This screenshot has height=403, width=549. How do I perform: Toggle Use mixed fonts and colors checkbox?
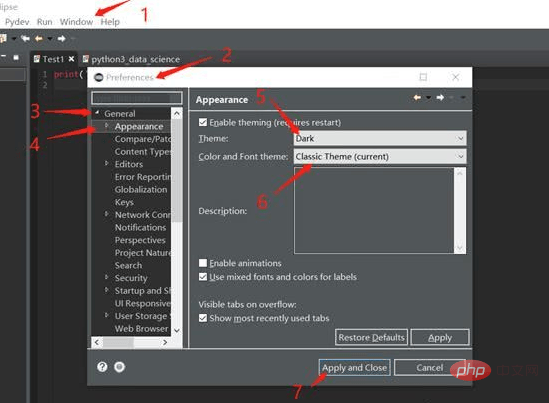[x=203, y=277]
